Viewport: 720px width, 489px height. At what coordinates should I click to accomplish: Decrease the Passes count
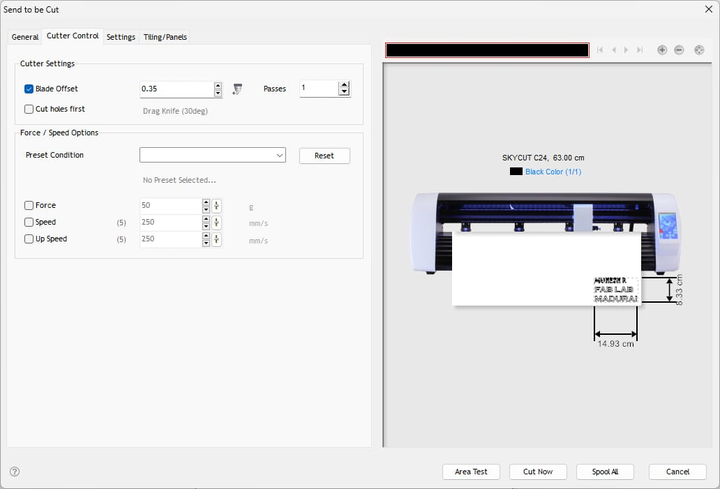(x=344, y=92)
